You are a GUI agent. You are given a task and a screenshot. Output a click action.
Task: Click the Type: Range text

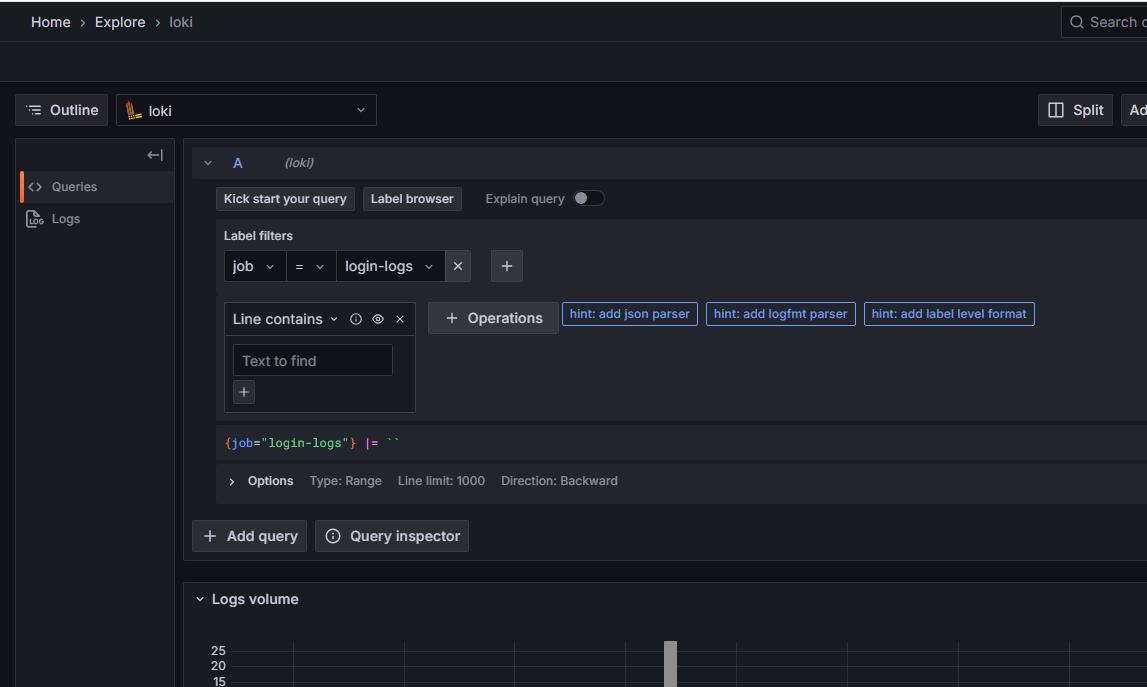pyautogui.click(x=345, y=481)
